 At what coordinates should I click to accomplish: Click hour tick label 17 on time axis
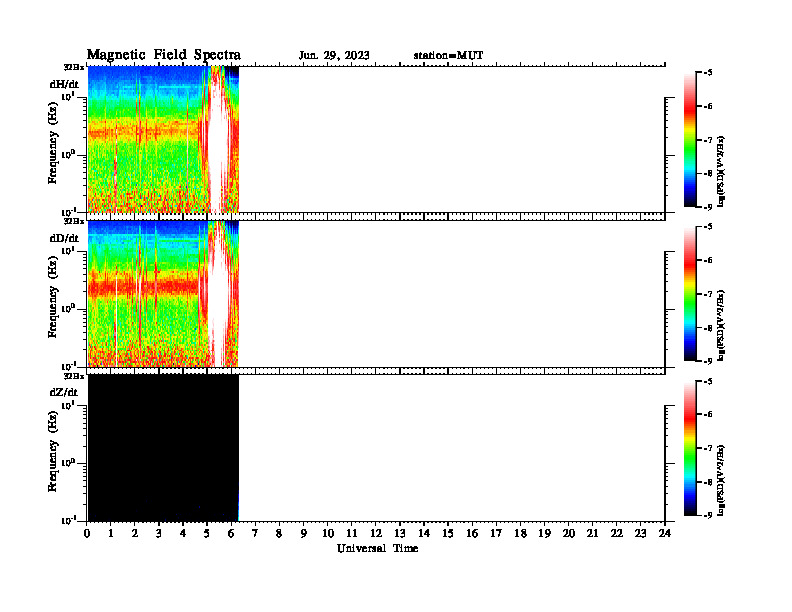pos(497,533)
